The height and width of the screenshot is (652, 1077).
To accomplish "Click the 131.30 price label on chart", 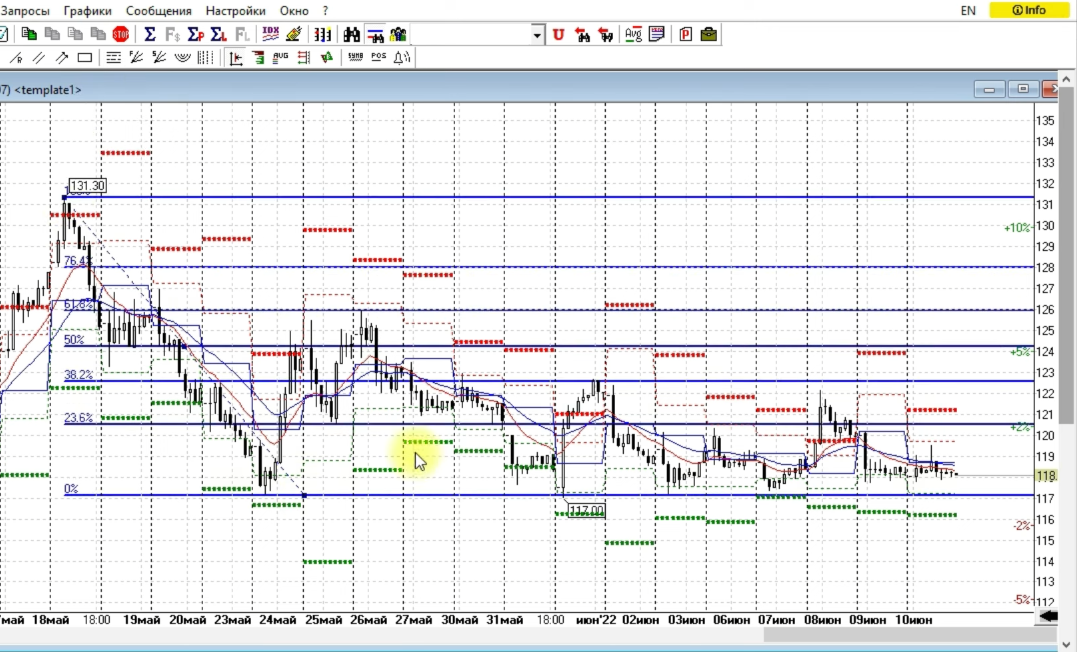I will (87, 185).
